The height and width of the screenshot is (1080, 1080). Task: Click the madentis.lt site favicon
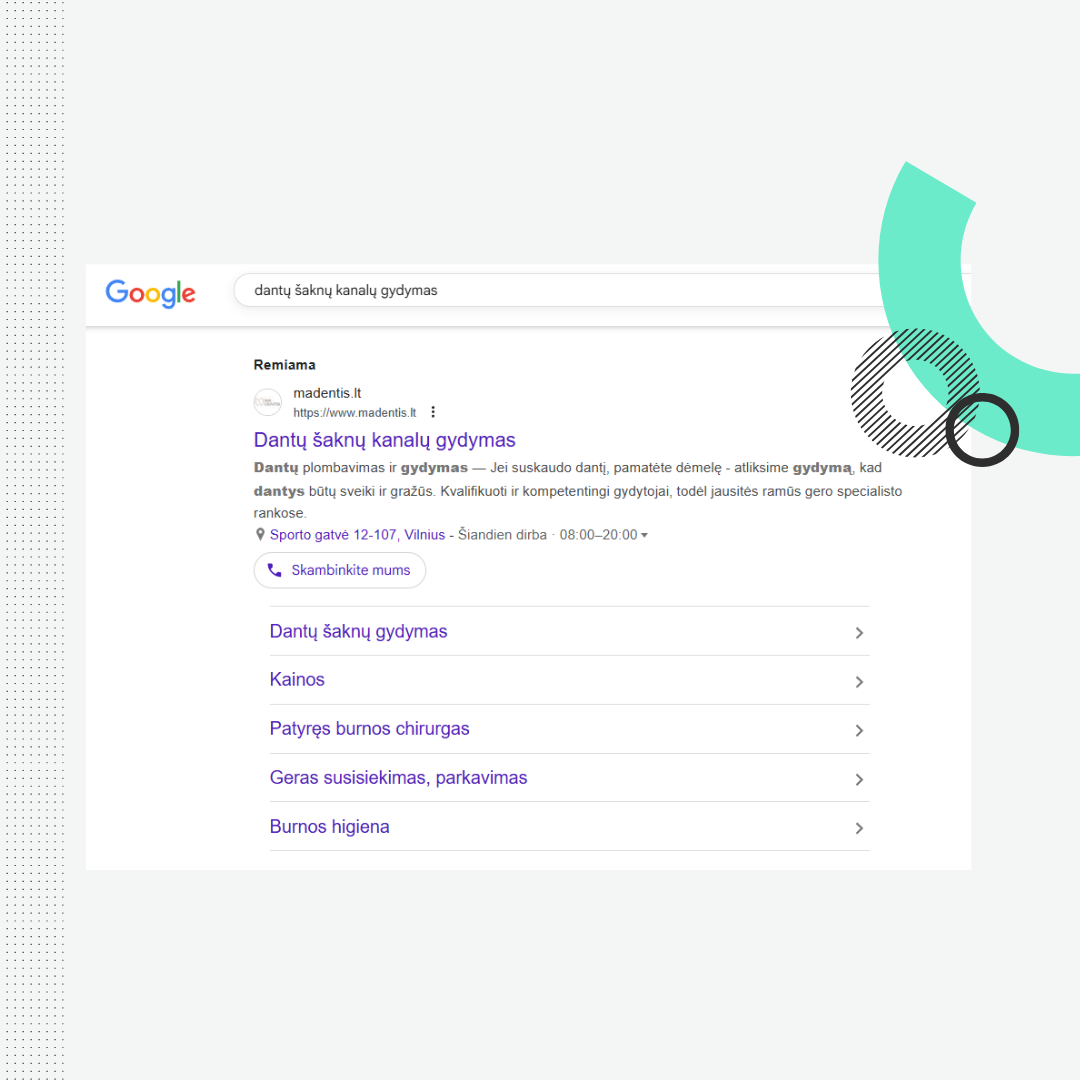(268, 402)
